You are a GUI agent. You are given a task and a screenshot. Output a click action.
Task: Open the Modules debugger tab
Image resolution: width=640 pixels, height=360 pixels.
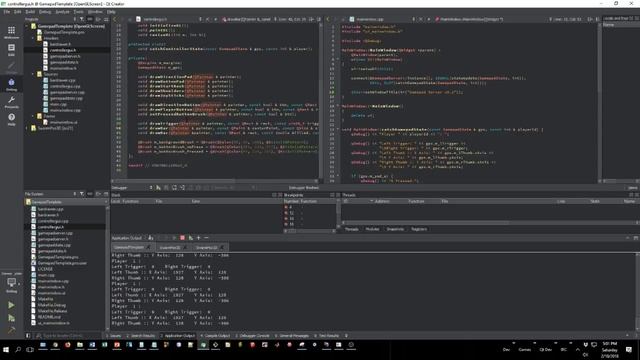pos(372,229)
